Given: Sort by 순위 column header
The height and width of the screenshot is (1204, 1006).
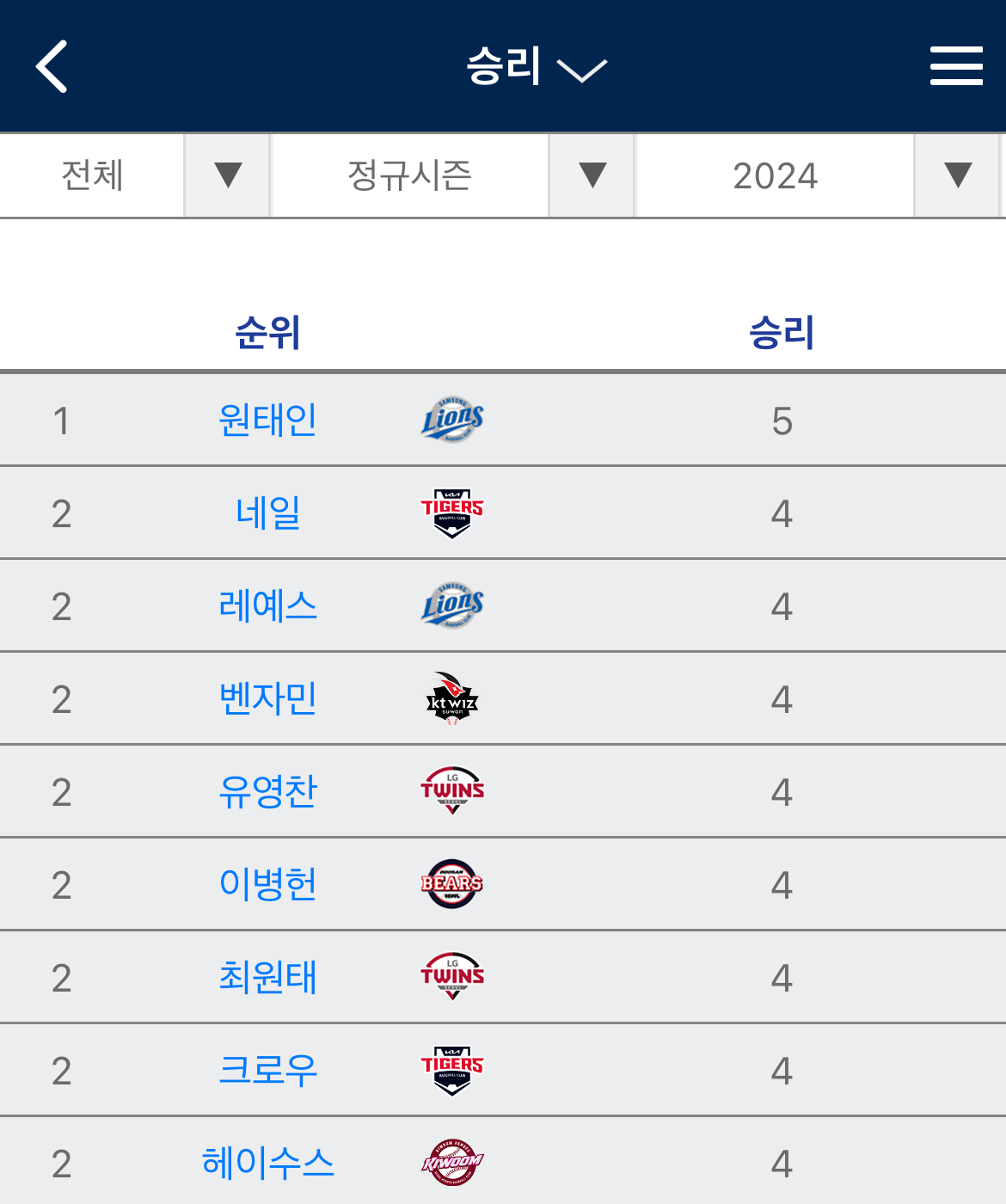Looking at the screenshot, I should pyautogui.click(x=267, y=332).
